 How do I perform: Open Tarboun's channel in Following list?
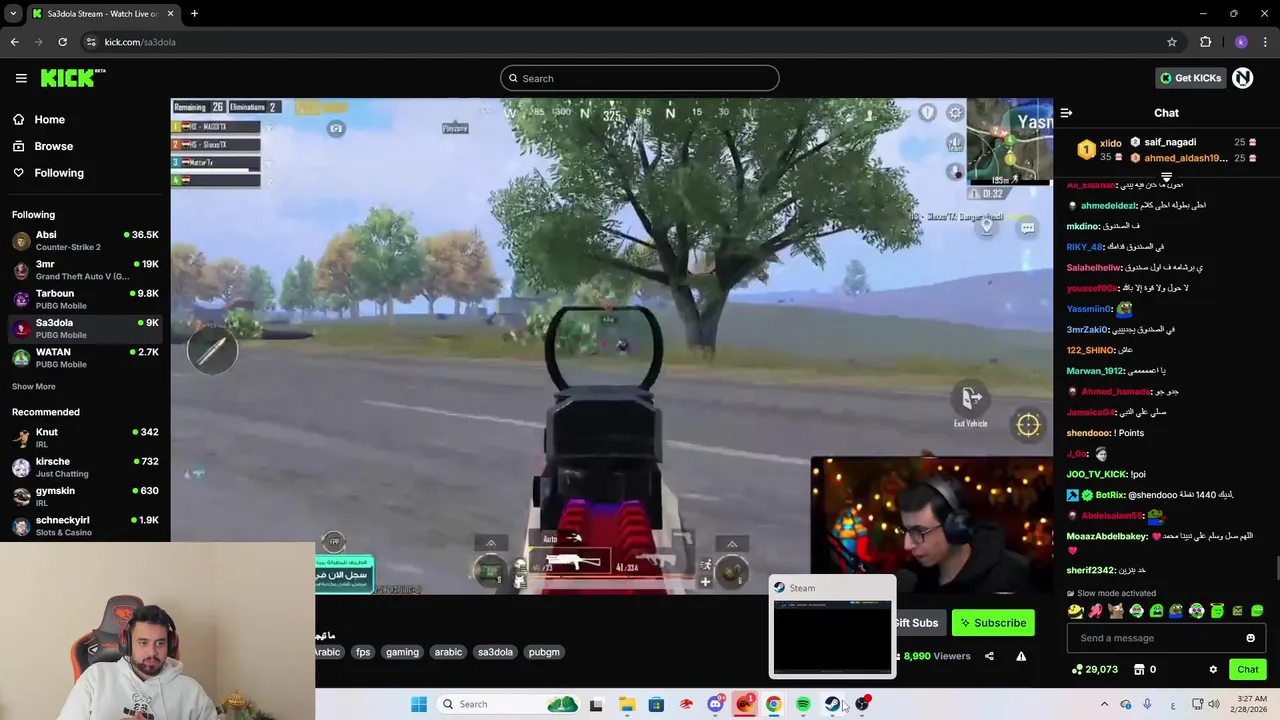pyautogui.click(x=85, y=299)
